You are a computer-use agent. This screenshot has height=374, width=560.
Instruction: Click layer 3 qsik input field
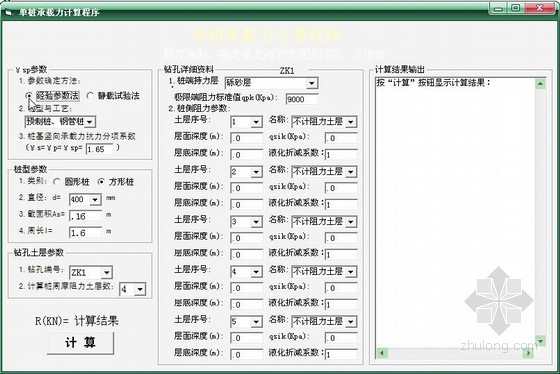click(x=341, y=238)
